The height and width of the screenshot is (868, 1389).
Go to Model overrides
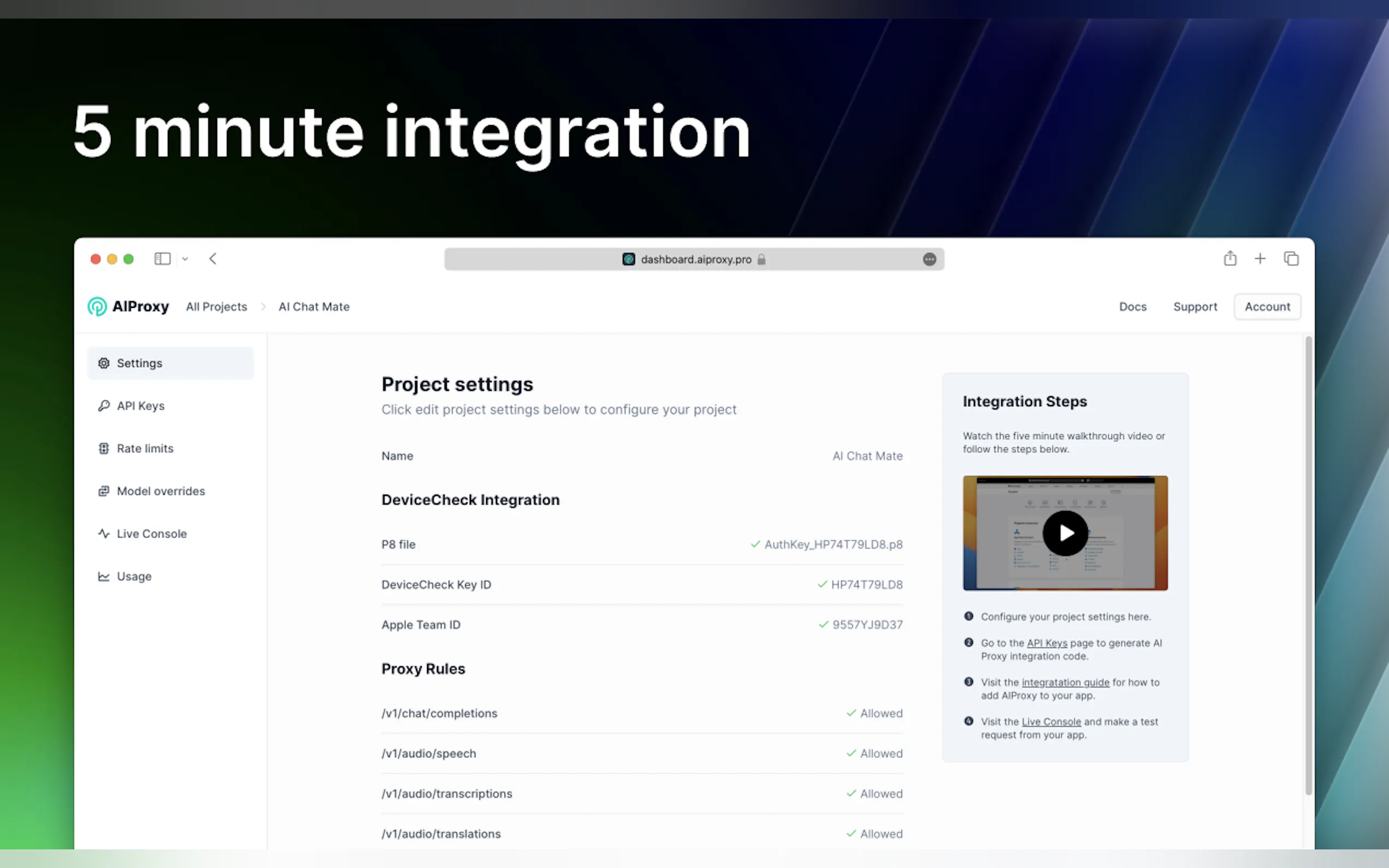pos(160,491)
